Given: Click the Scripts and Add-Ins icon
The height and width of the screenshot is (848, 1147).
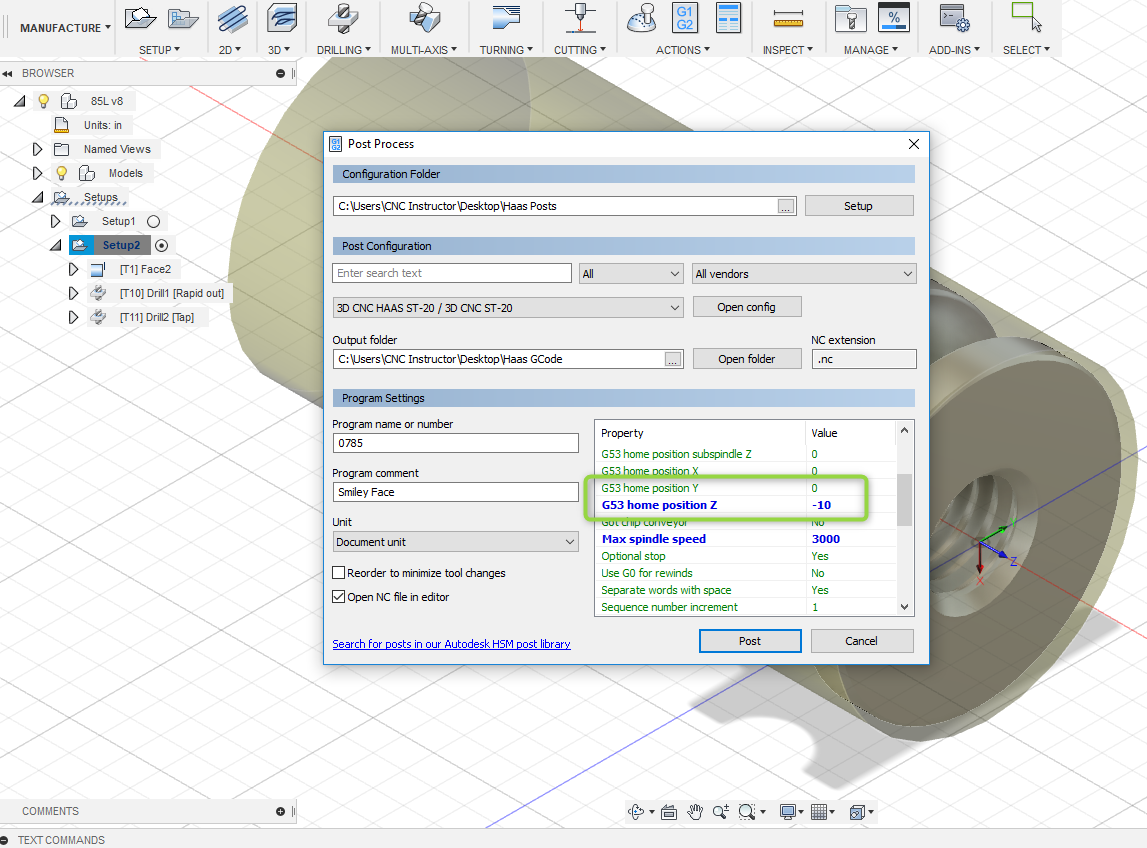Looking at the screenshot, I should (x=952, y=19).
